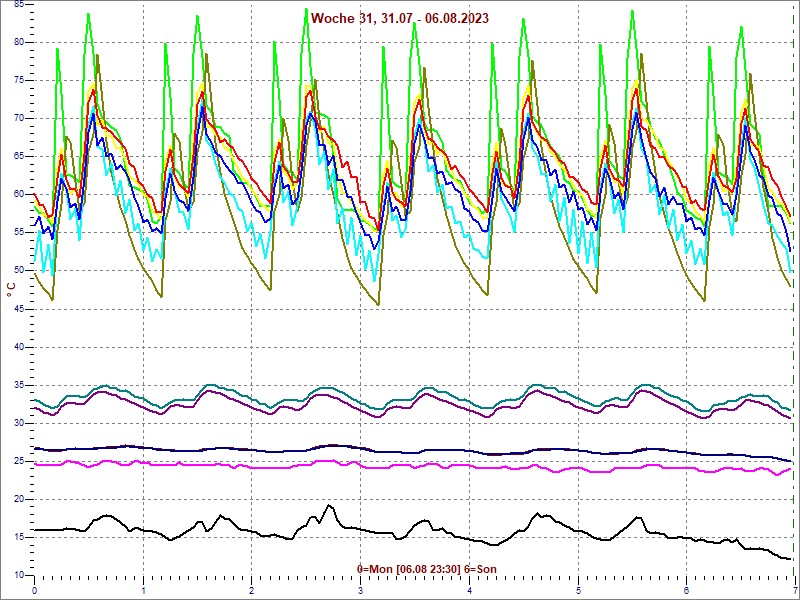The image size is (800, 600).
Task: Click y-axis label 85
Action: point(19,4)
